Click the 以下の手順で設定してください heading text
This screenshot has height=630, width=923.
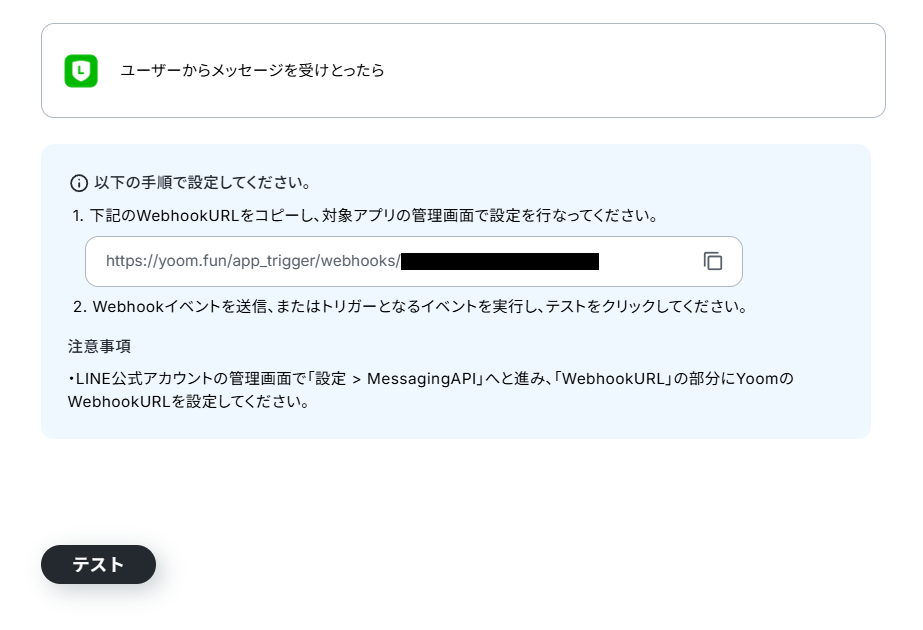[202, 183]
